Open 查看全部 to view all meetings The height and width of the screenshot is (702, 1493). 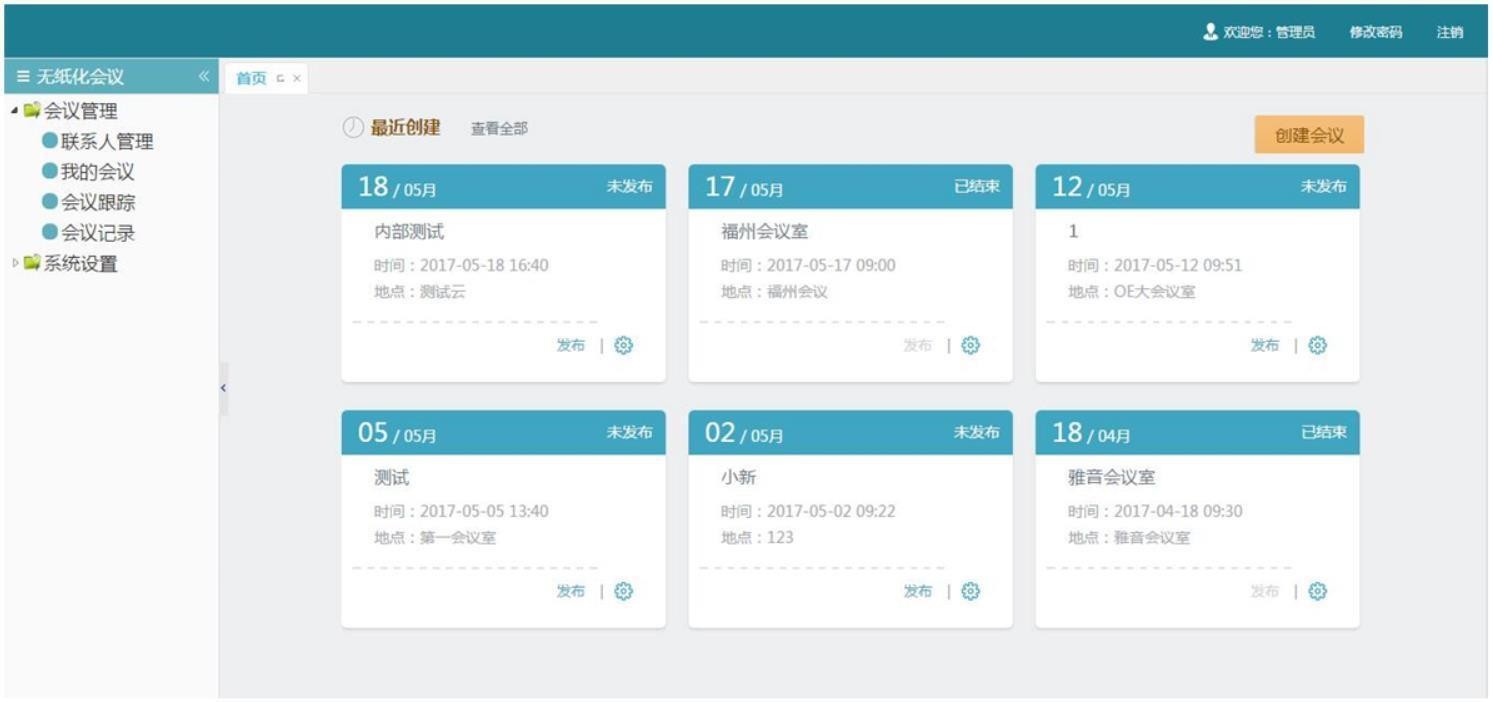pos(499,128)
